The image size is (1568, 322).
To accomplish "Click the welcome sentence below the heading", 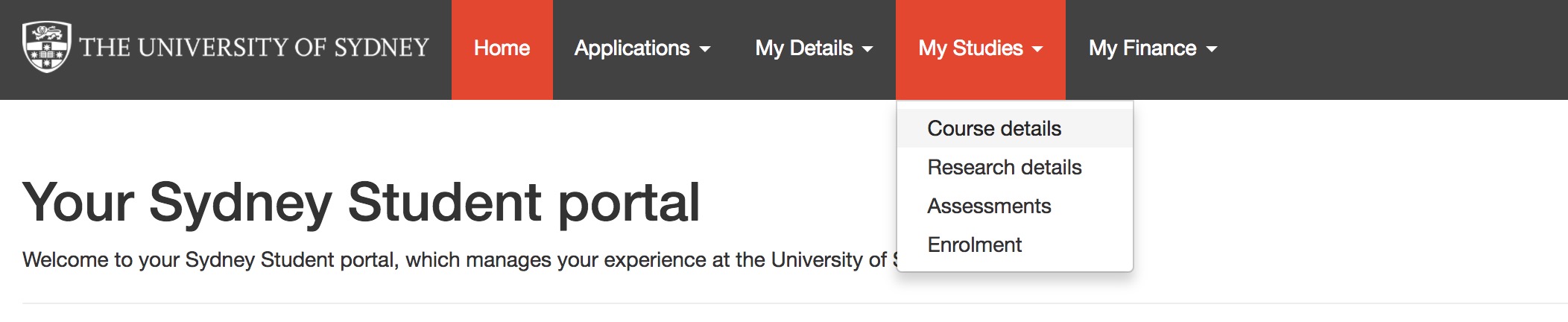I will coord(460,260).
